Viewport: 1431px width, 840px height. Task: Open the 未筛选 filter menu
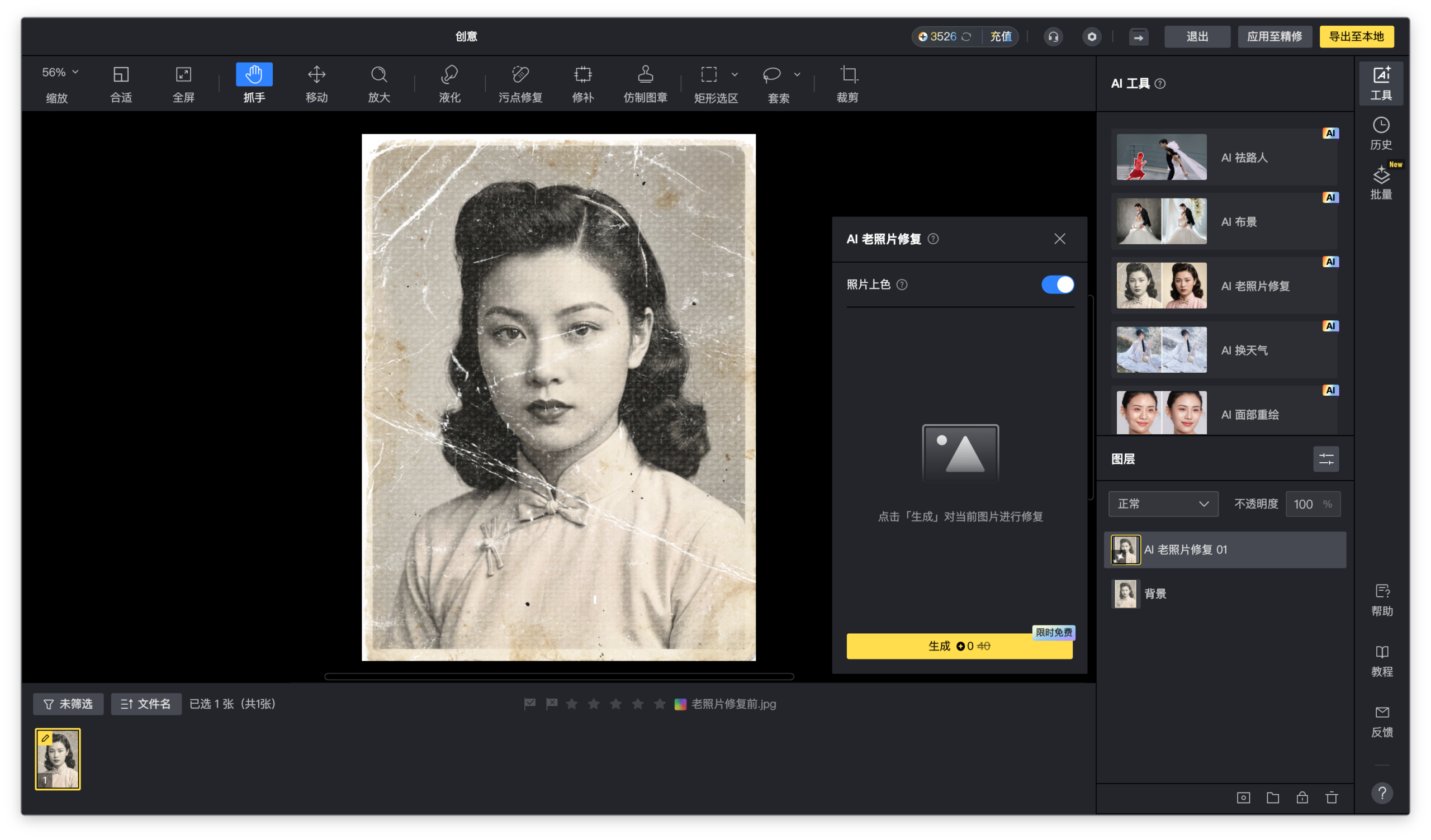68,704
